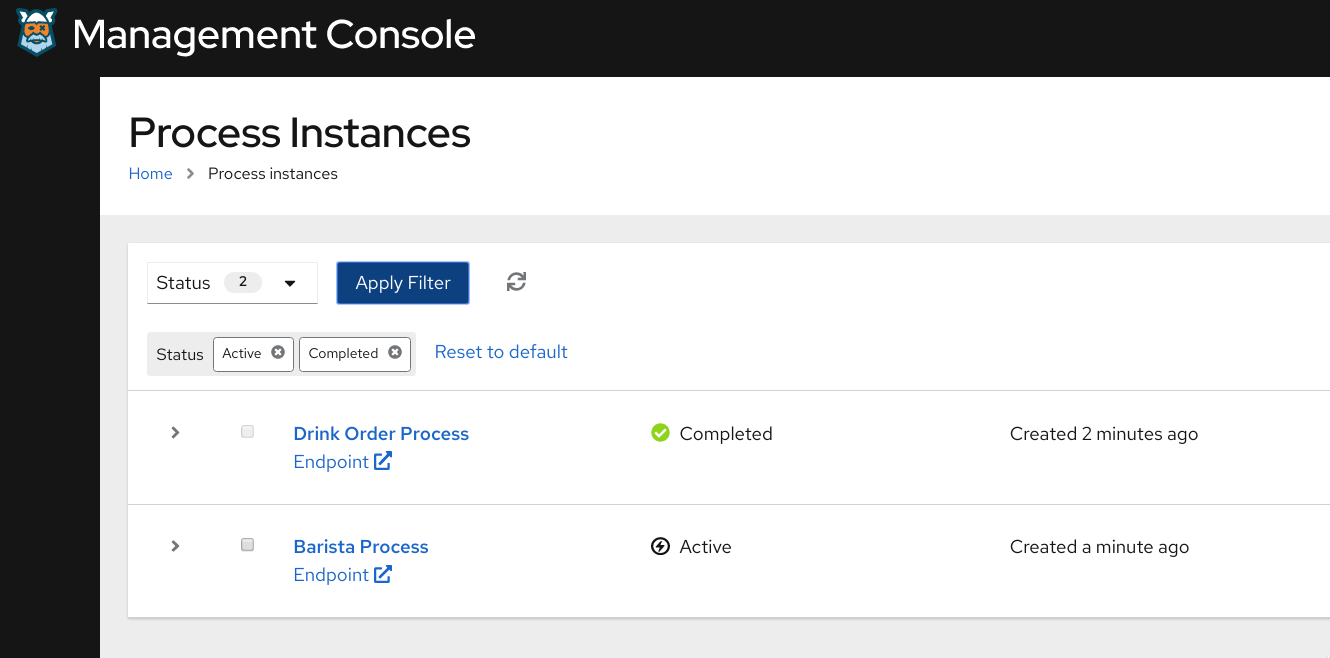1330x658 pixels.
Task: Expand the Drink Order Process row
Action: tap(175, 432)
